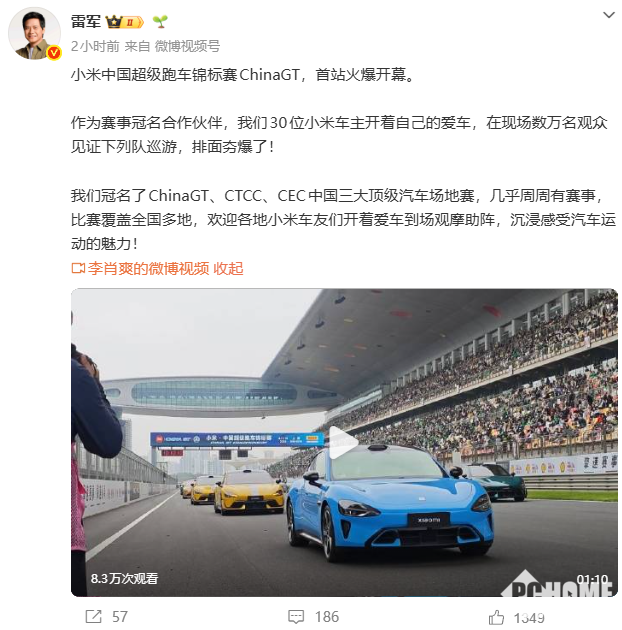Viewport: 622px width, 630px height.
Task: Click the orange video camera icon
Action: point(78,268)
